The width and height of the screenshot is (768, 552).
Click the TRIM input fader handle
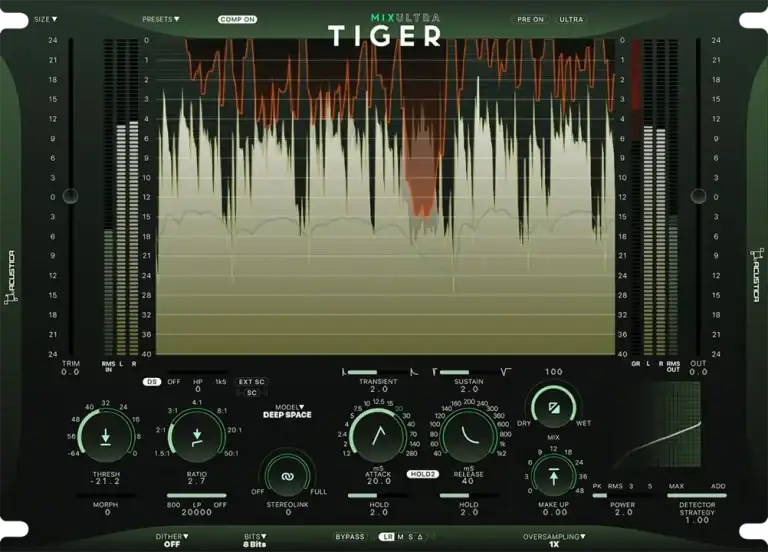coord(70,196)
